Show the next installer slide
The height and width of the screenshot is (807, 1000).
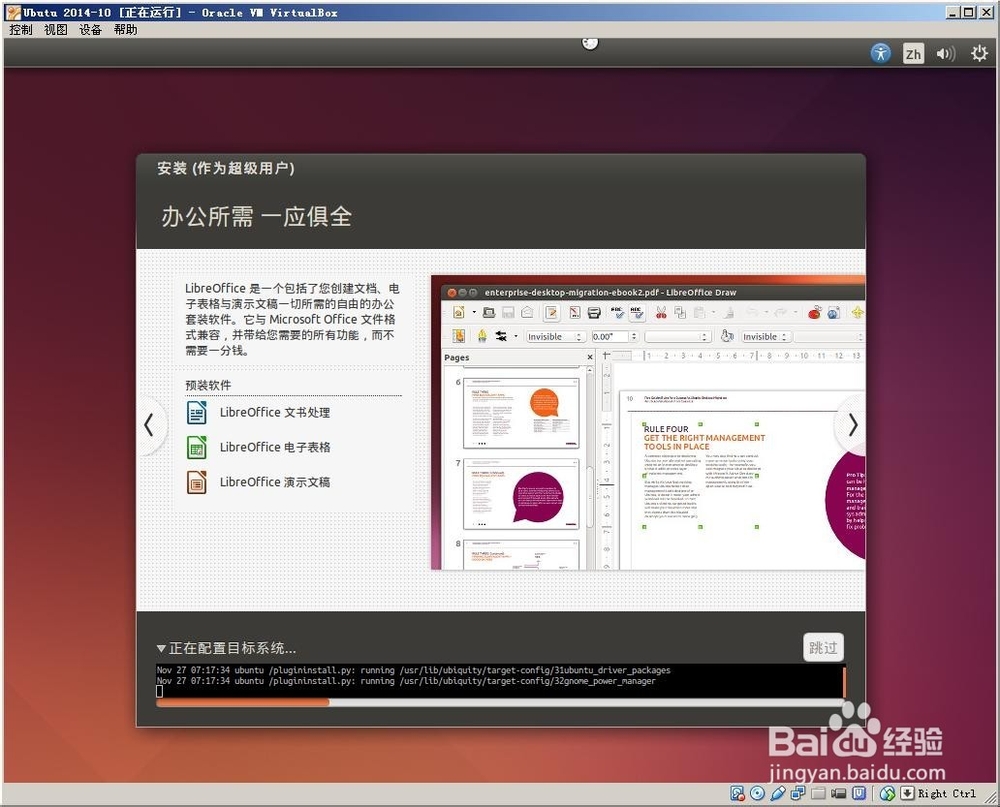pos(852,425)
